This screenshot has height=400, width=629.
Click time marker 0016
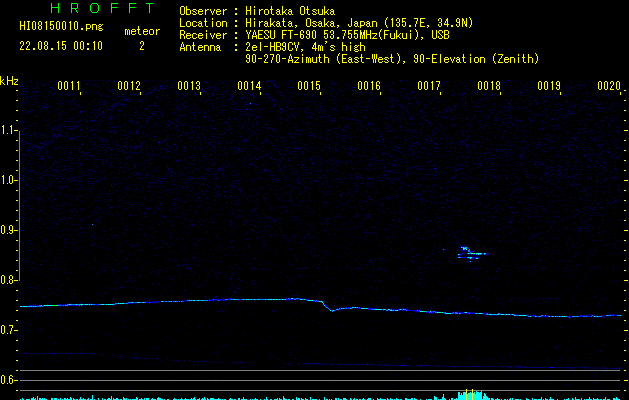369,86
